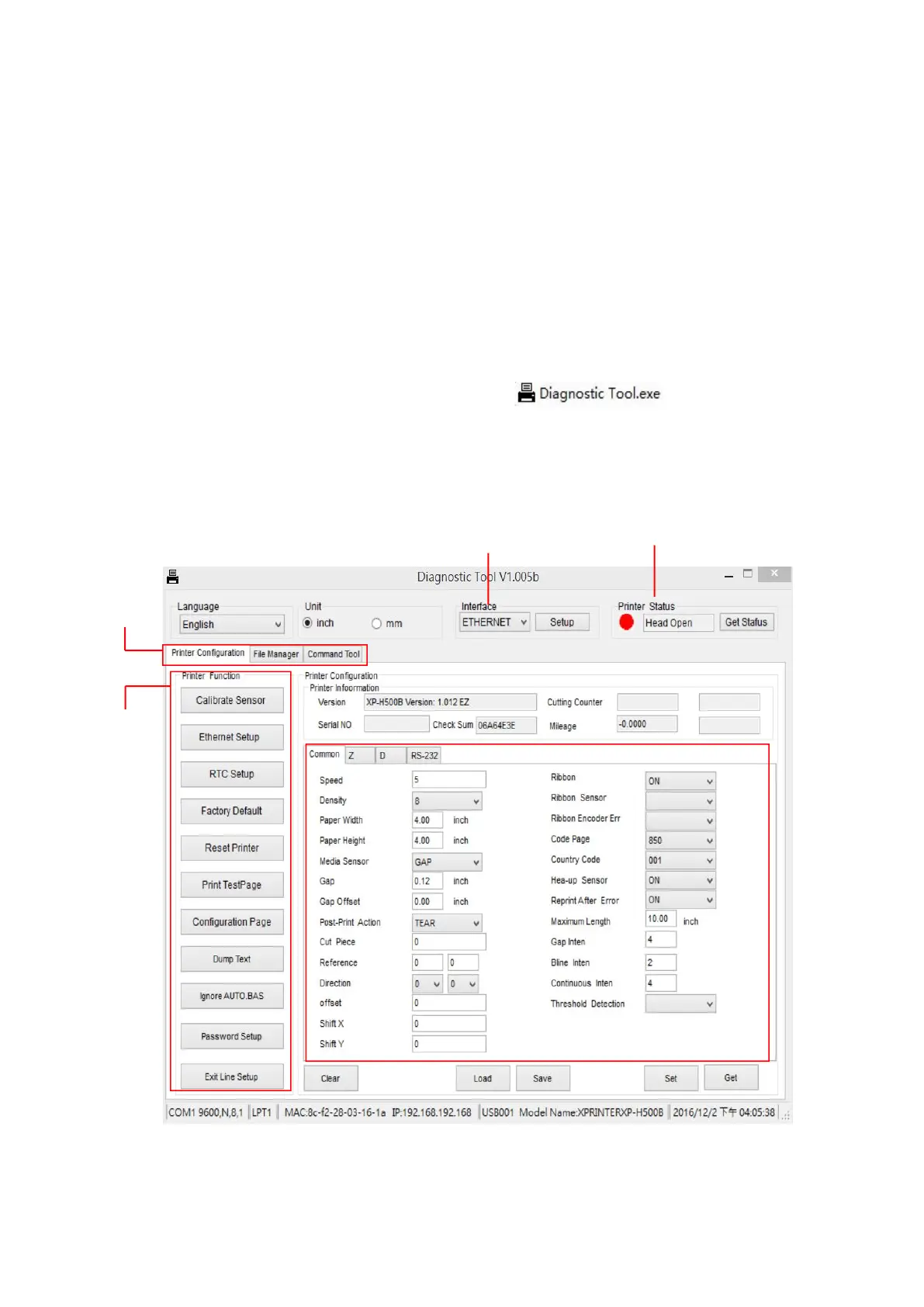924x1307 pixels.
Task: Click the Speed input field
Action: point(448,779)
